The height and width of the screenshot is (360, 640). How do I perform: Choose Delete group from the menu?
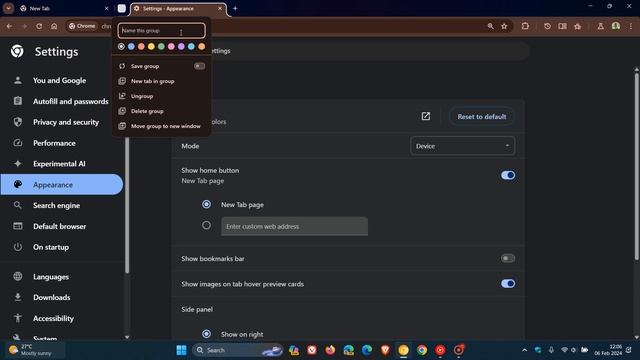click(x=162, y=111)
